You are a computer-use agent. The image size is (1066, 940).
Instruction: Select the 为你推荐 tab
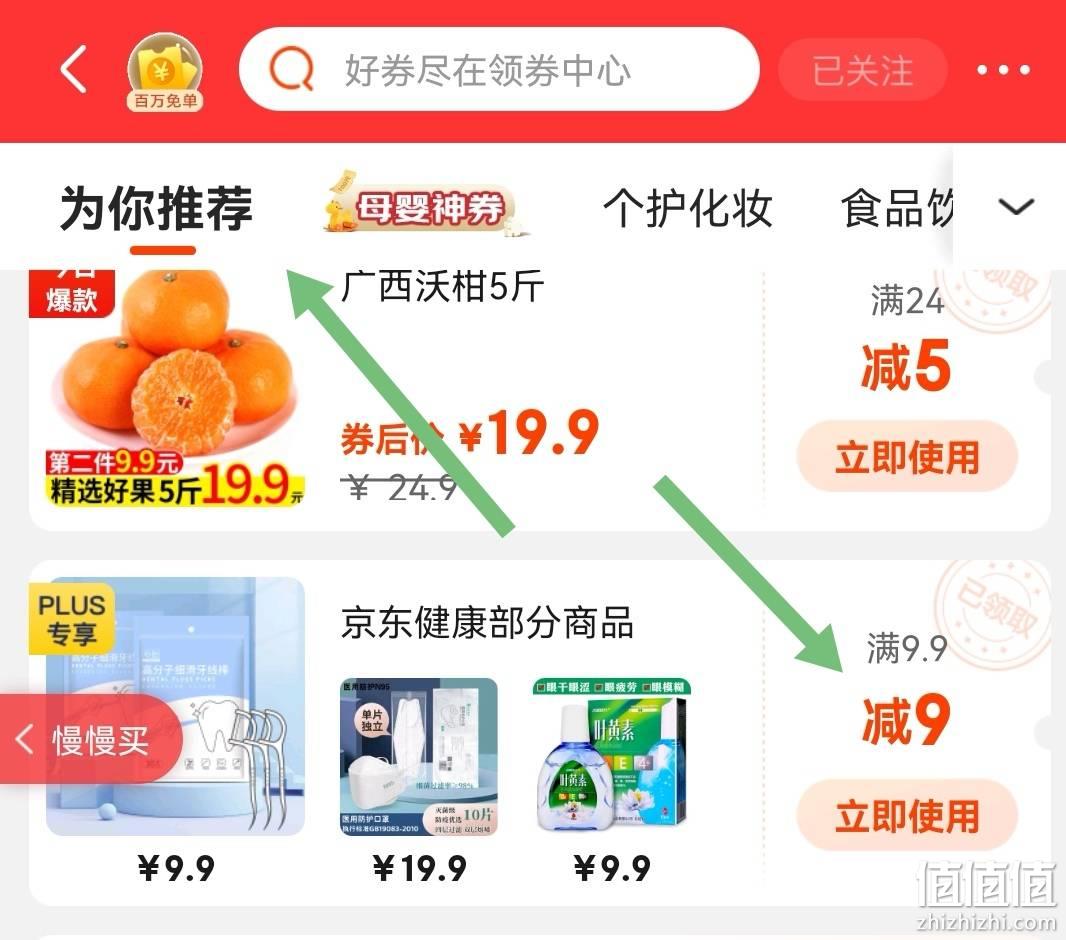[157, 209]
